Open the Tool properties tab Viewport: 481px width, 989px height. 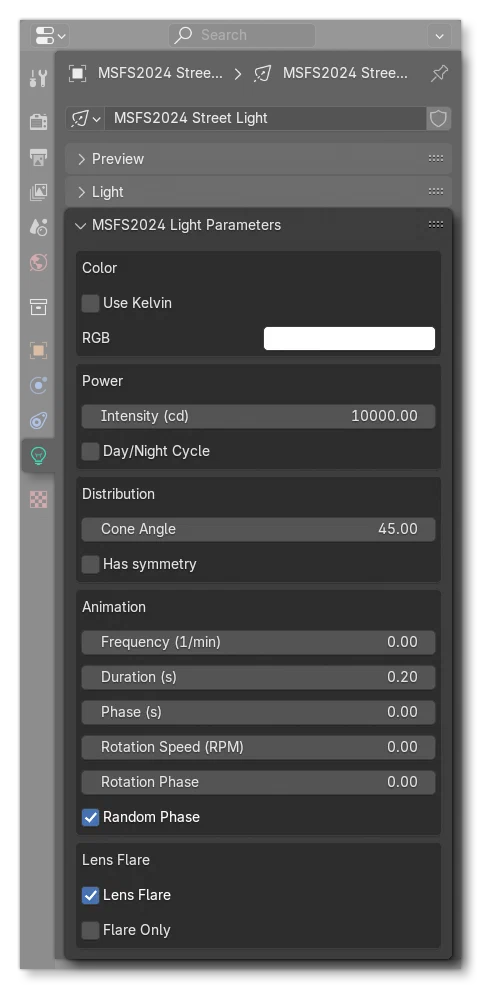pyautogui.click(x=38, y=78)
